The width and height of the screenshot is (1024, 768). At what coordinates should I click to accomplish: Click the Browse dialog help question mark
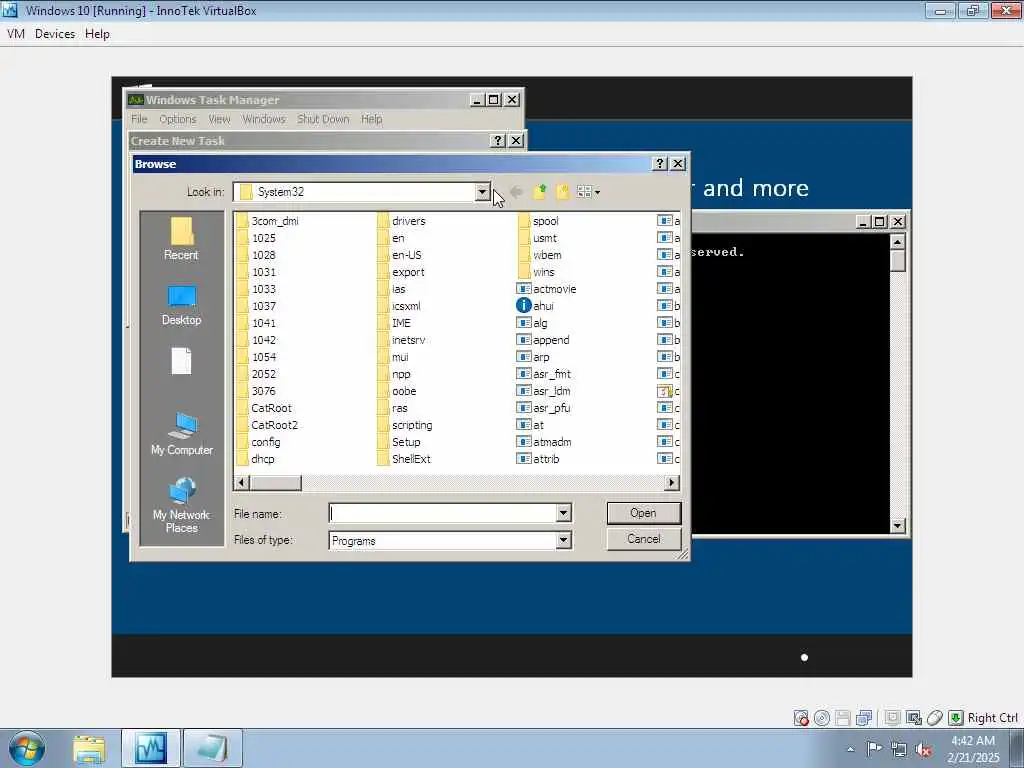pos(660,164)
